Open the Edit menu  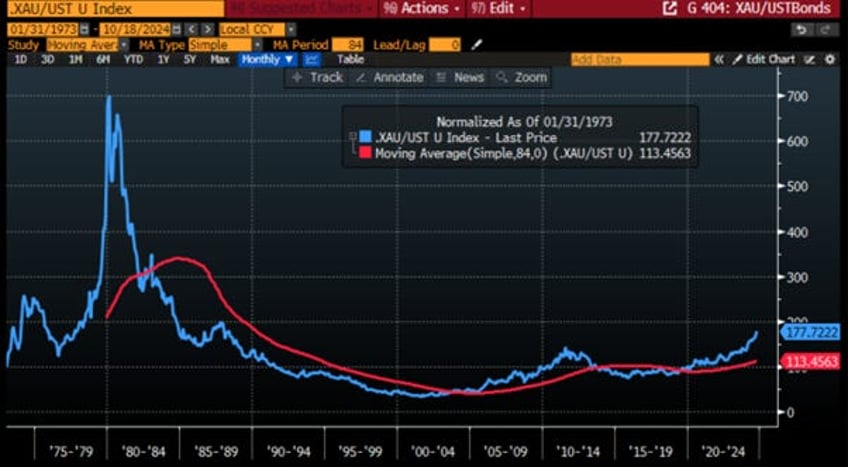[x=499, y=8]
